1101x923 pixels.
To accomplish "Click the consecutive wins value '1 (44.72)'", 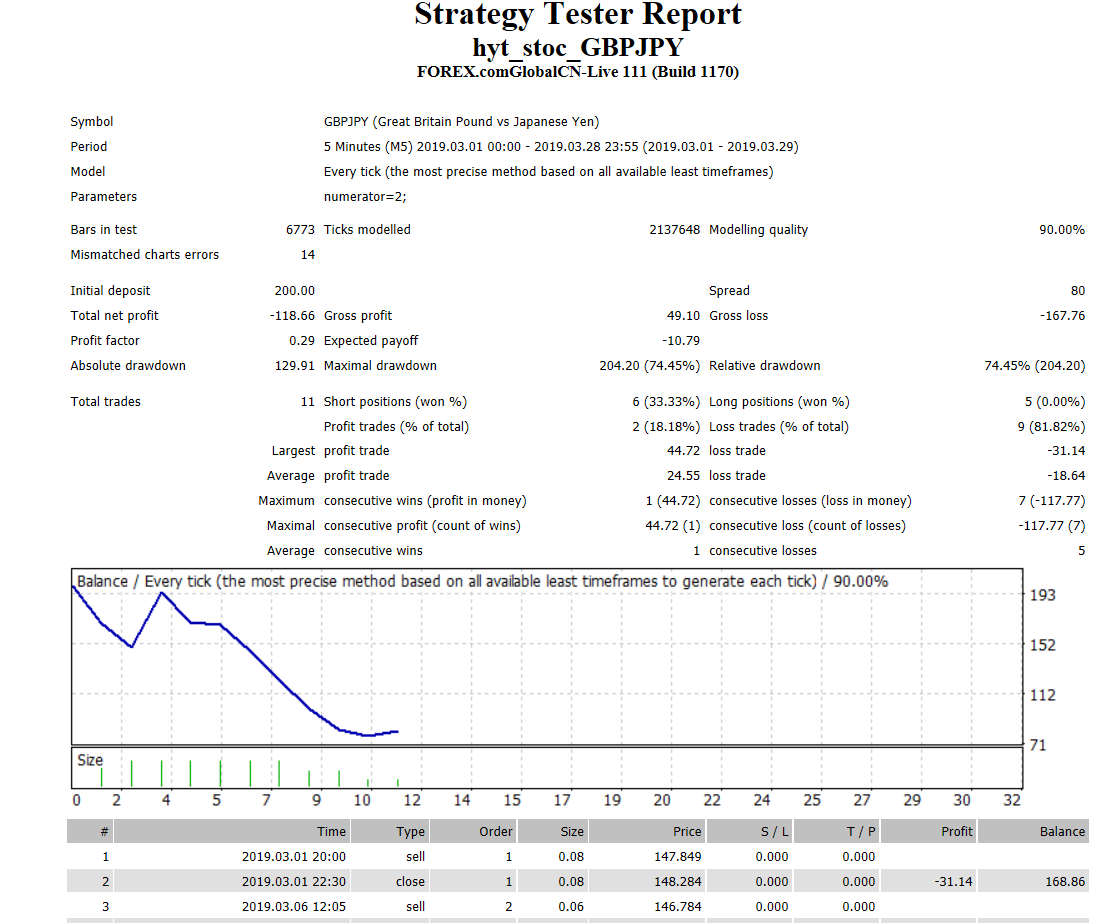I will click(673, 501).
